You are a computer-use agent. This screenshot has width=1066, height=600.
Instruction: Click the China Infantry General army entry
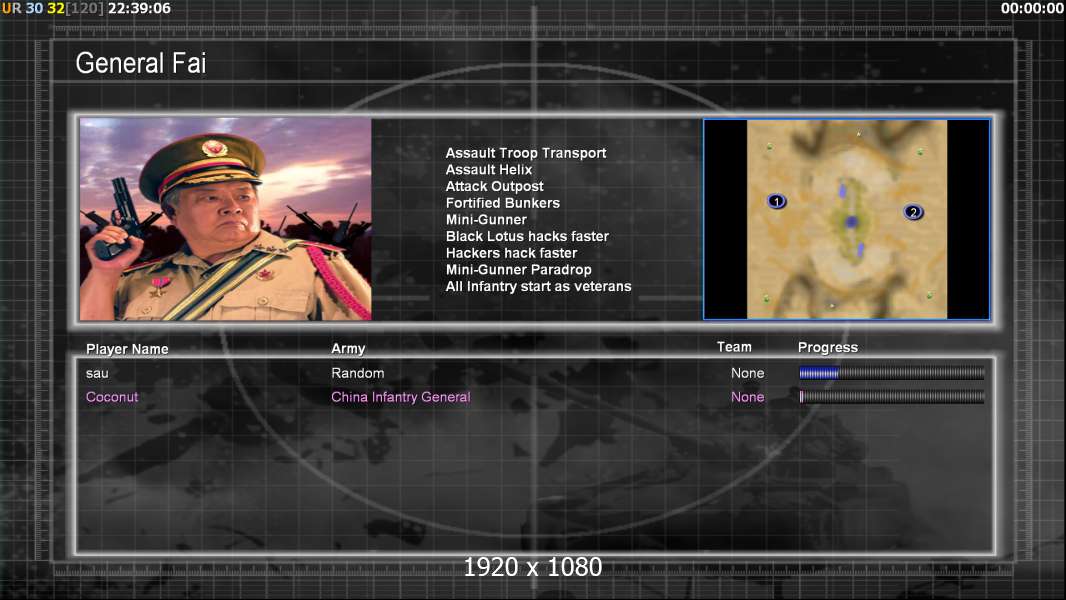point(400,397)
